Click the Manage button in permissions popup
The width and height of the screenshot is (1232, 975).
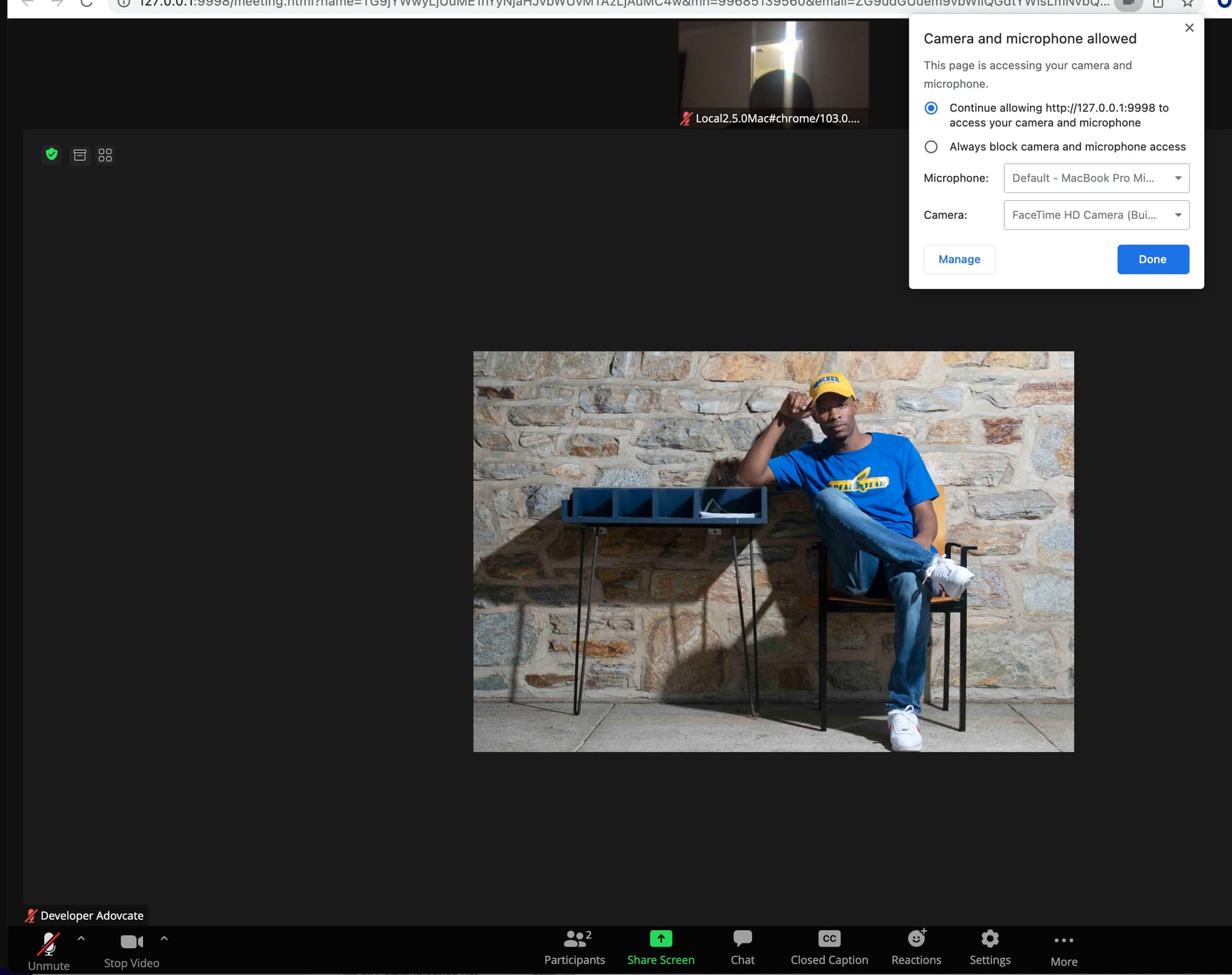coord(959,259)
